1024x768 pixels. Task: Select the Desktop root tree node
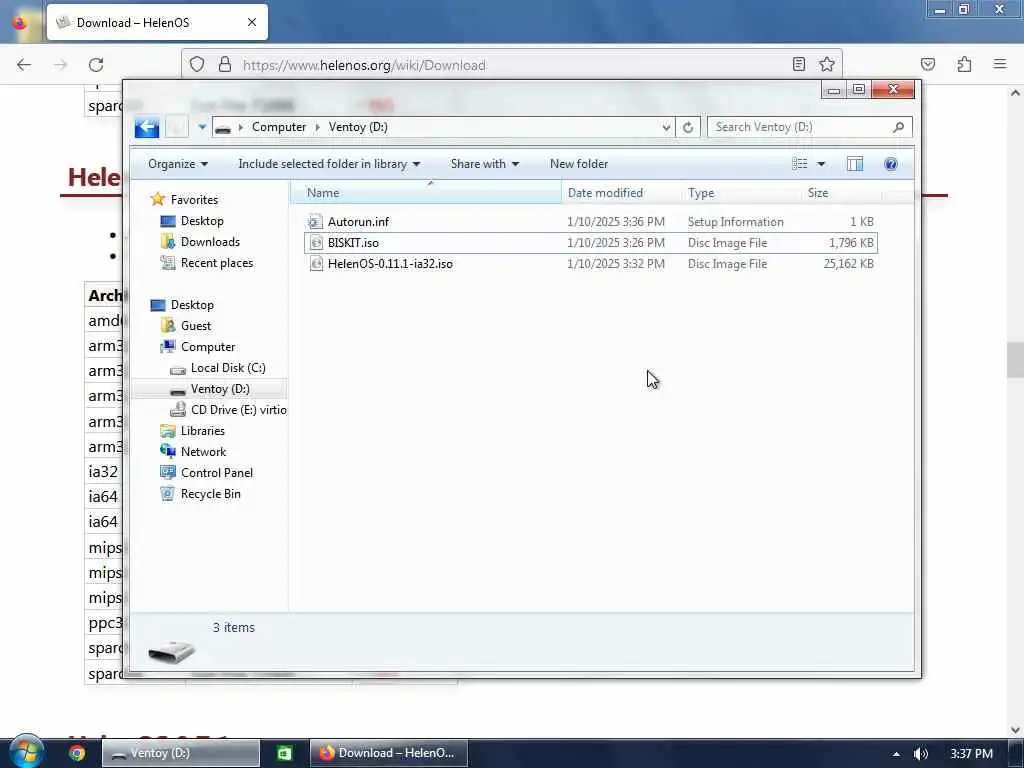pos(192,305)
